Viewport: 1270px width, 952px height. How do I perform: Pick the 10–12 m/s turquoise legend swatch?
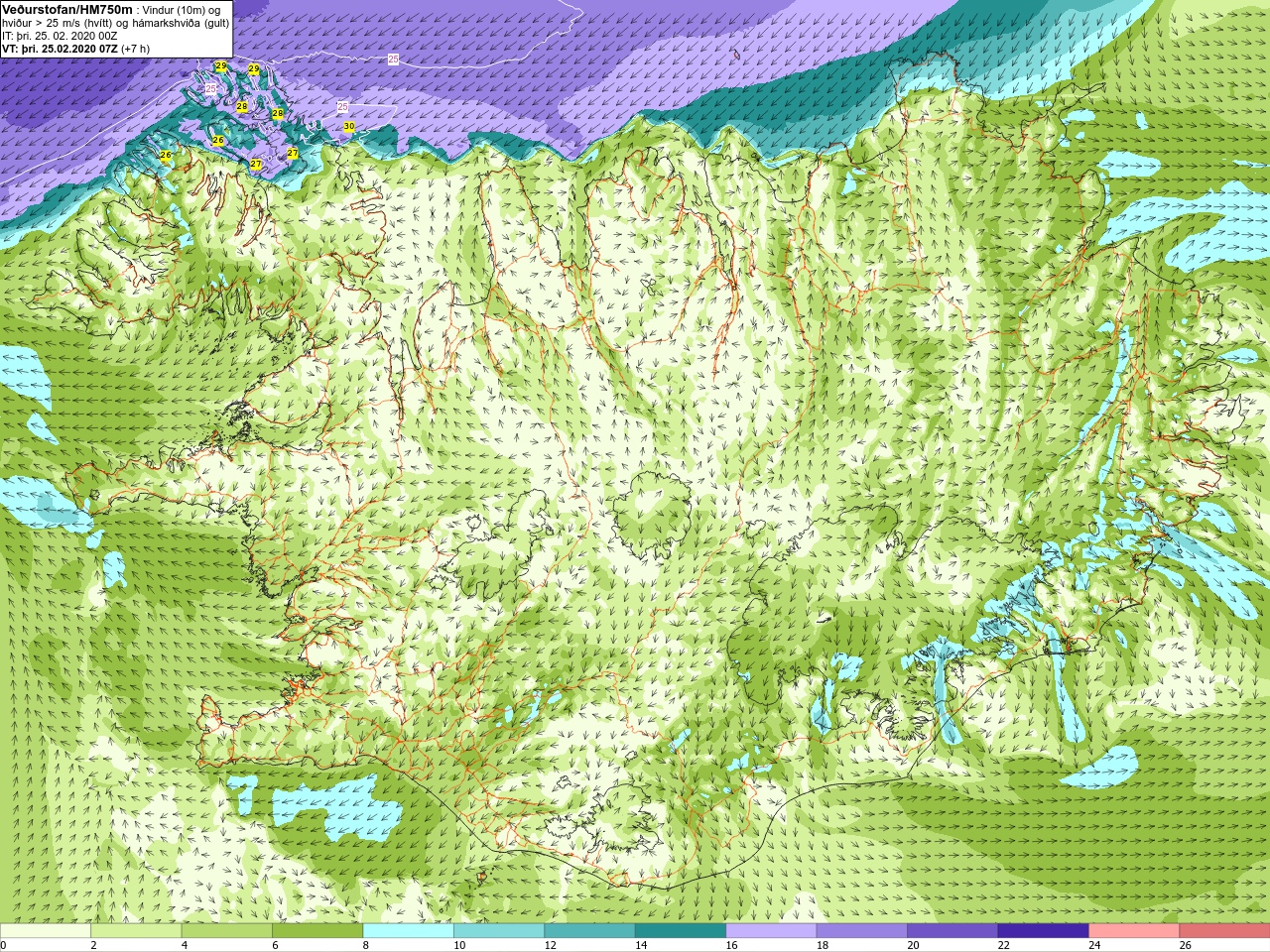(499, 931)
